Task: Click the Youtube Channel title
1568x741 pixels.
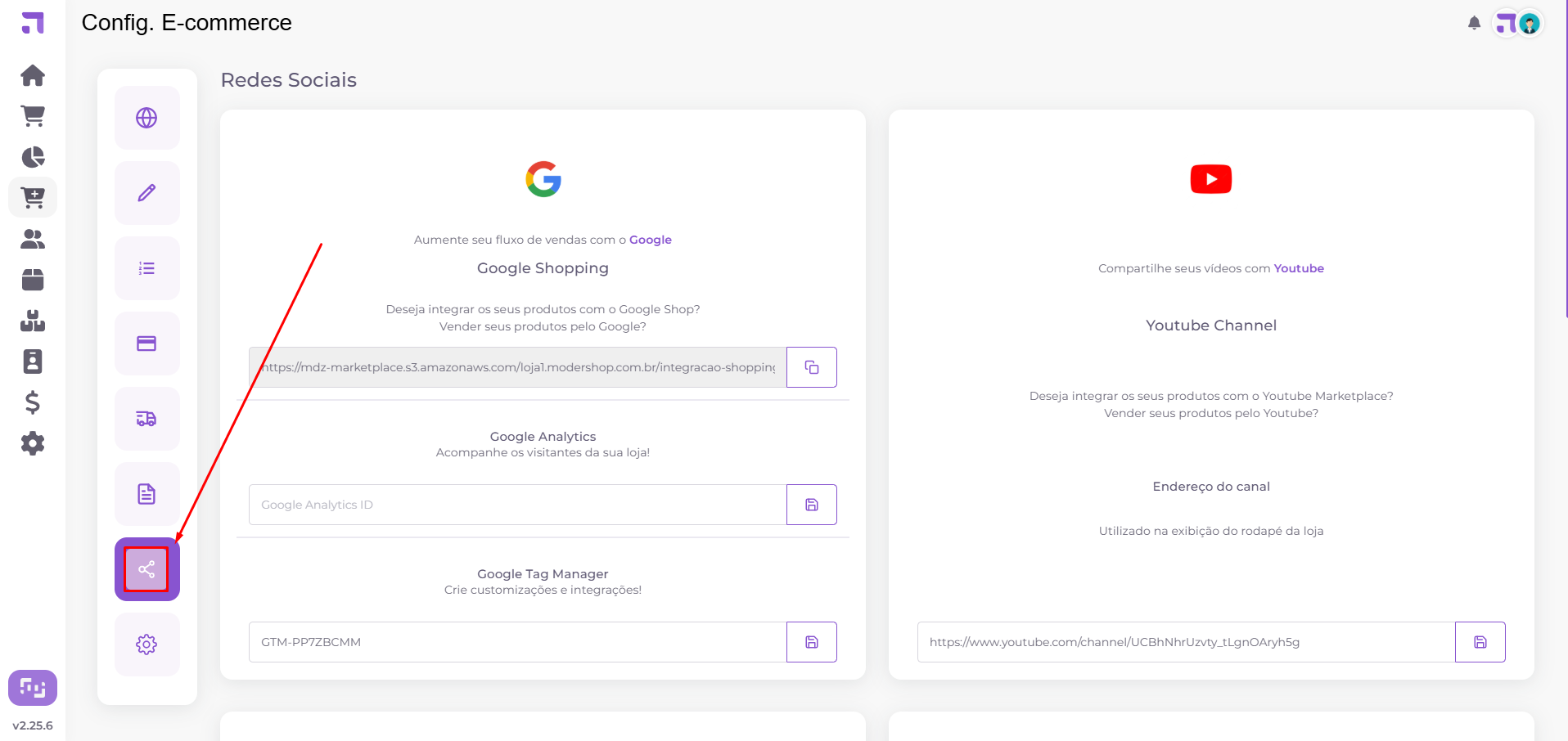Action: click(1211, 326)
